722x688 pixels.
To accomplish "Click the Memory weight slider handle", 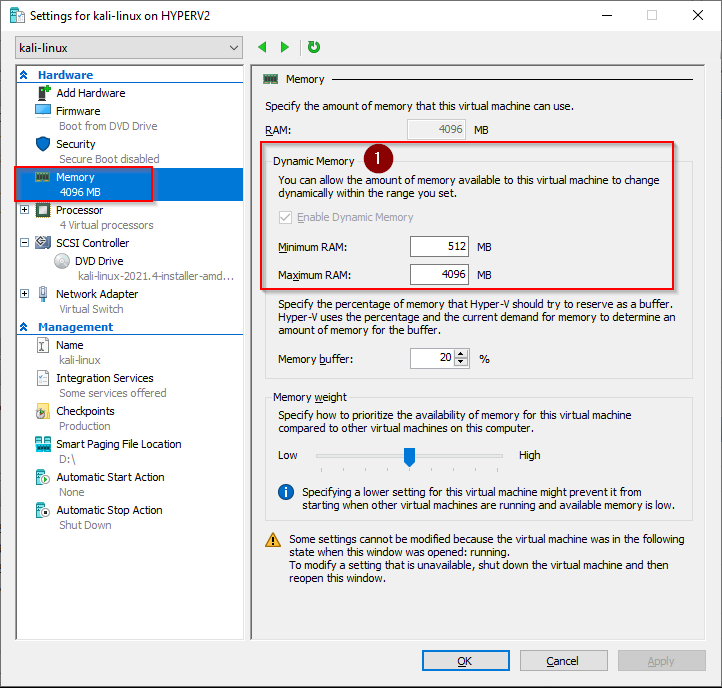I will (x=409, y=456).
